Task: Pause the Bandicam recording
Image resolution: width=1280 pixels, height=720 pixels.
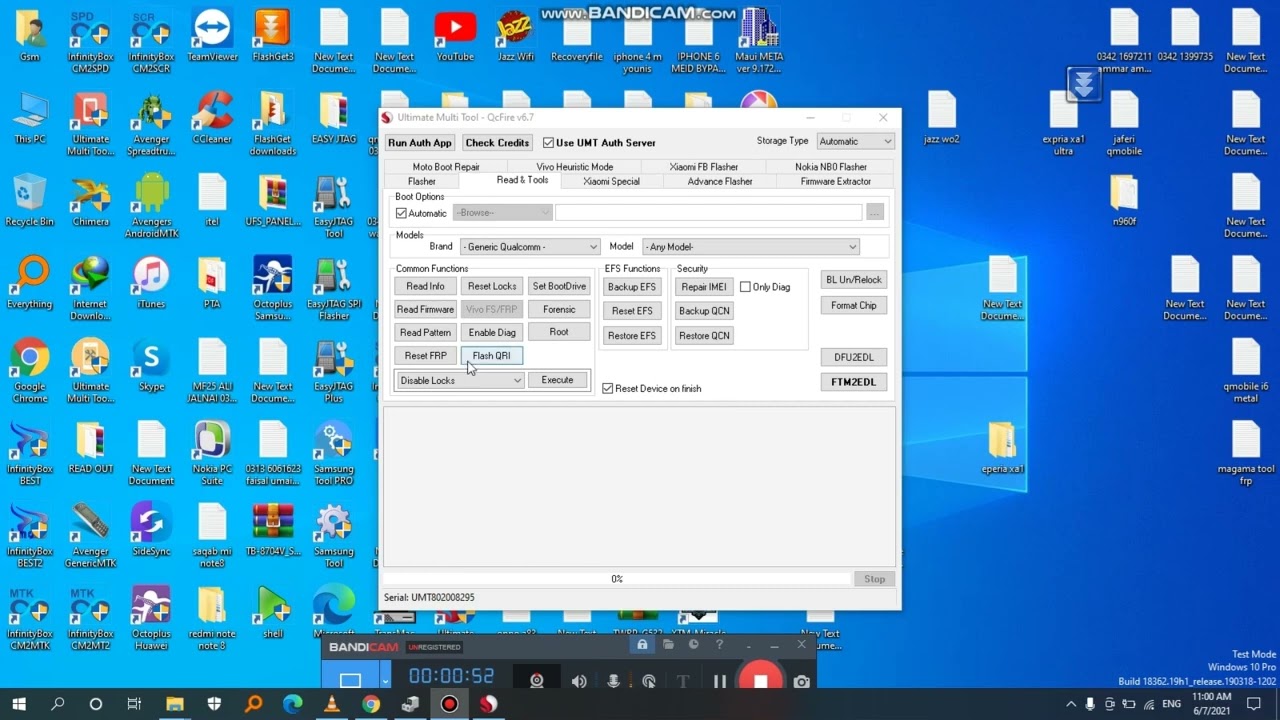Action: (x=719, y=681)
